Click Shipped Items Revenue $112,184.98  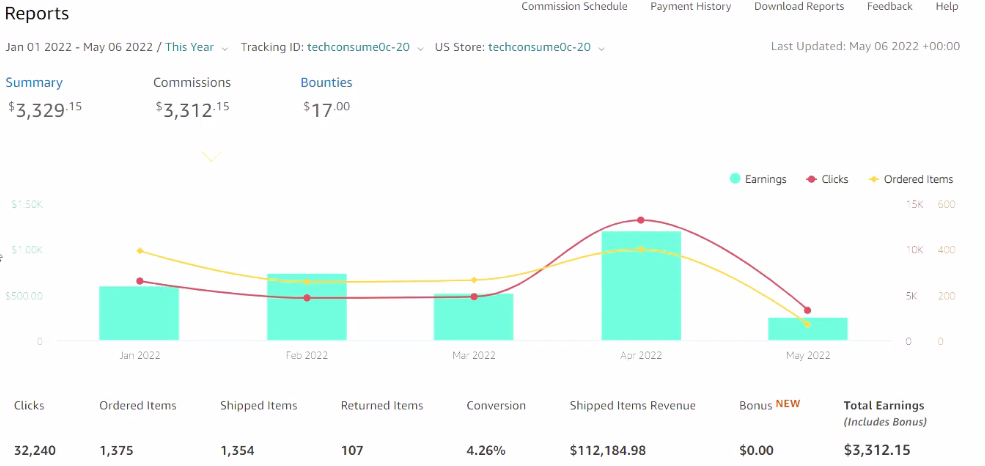[608, 450]
